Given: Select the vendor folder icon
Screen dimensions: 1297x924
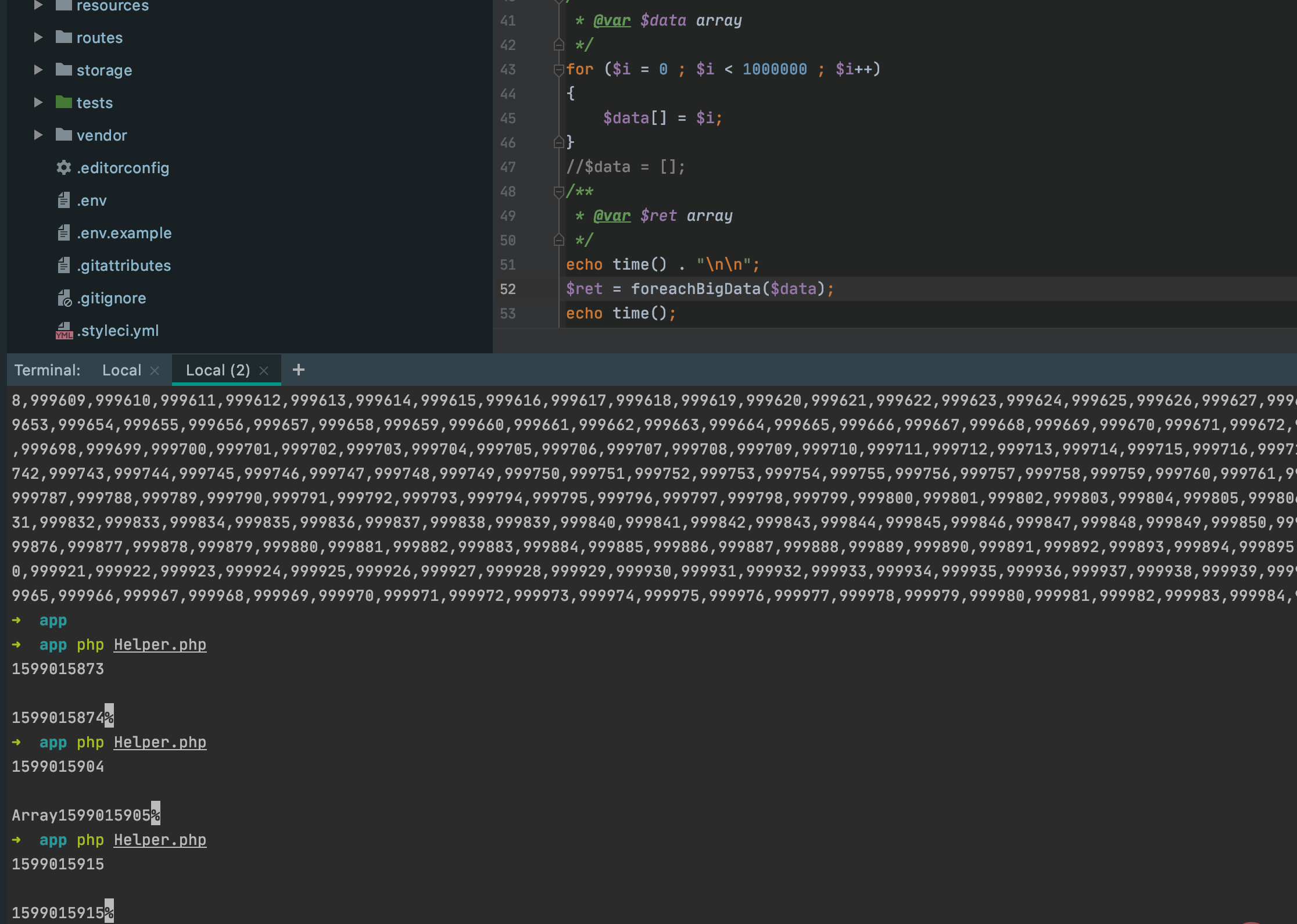Looking at the screenshot, I should click(63, 135).
